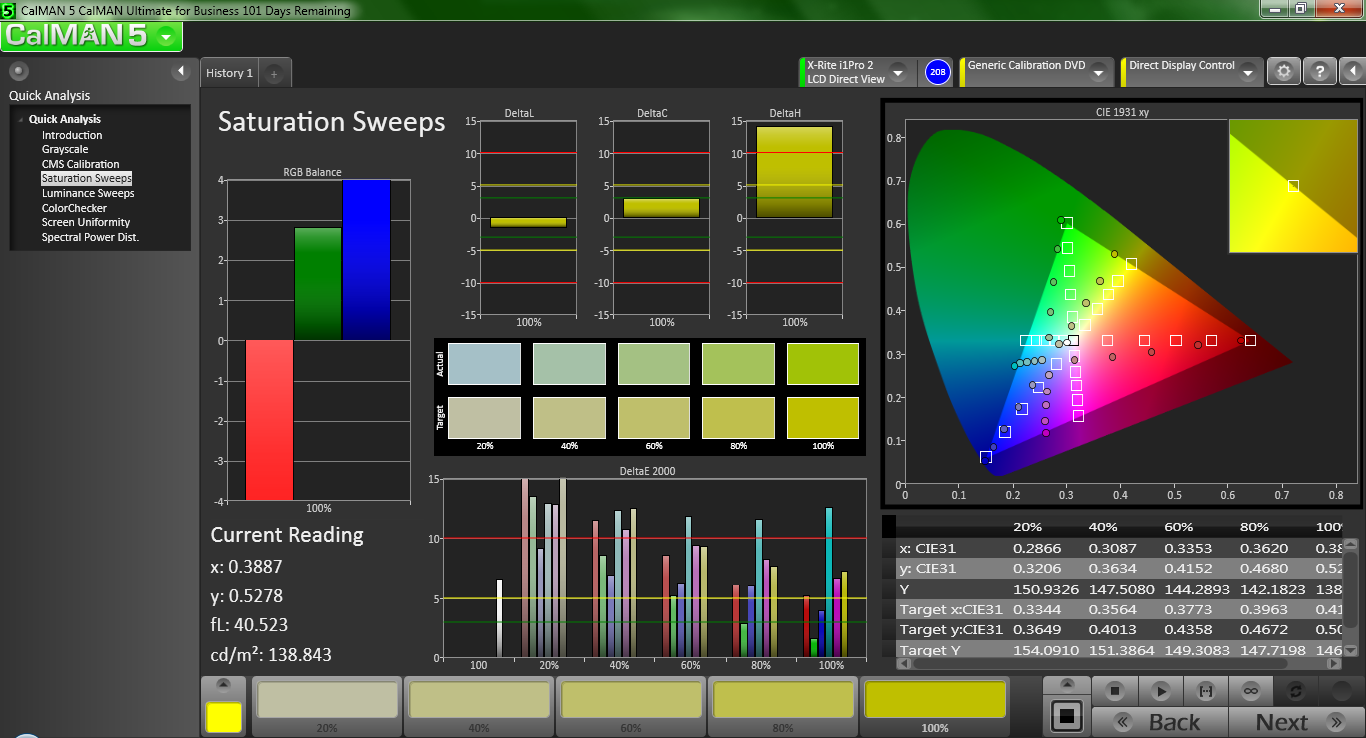Open help with the question mark icon

click(1320, 72)
